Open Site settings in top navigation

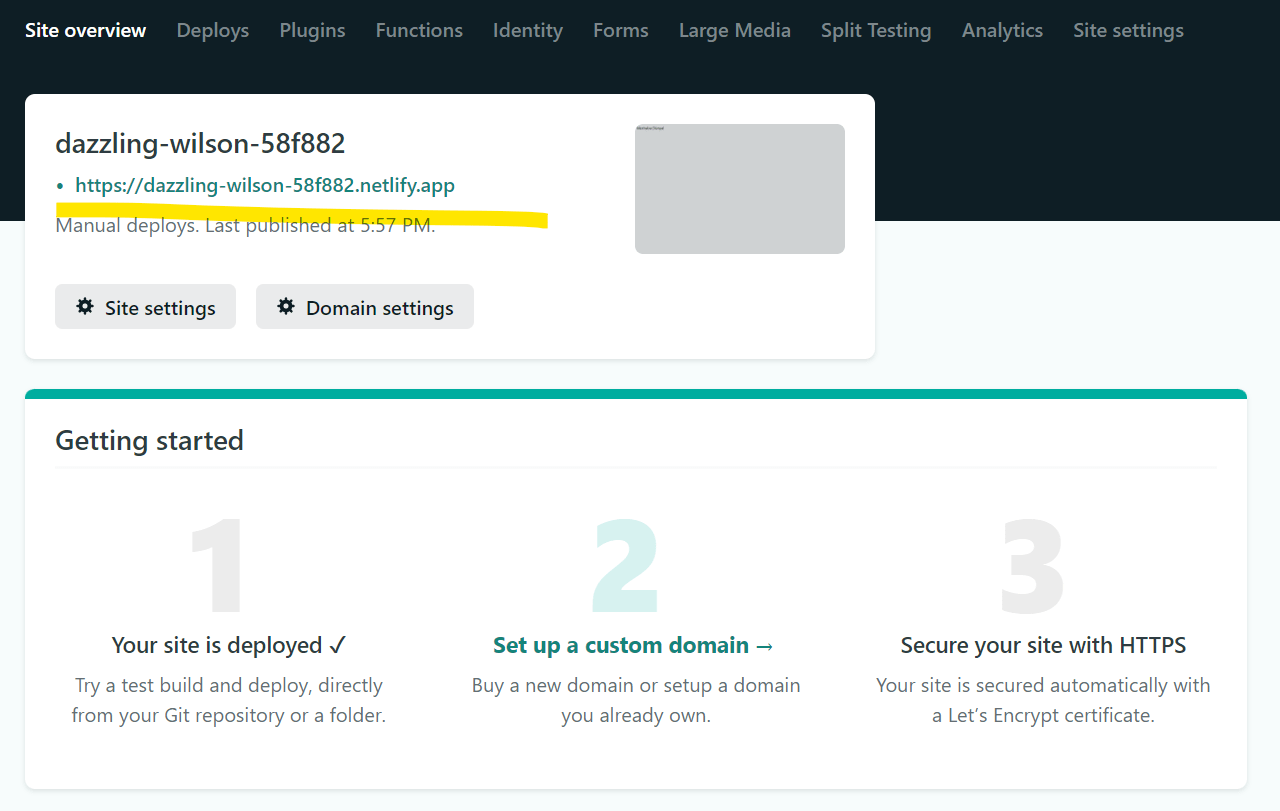[x=1128, y=30]
